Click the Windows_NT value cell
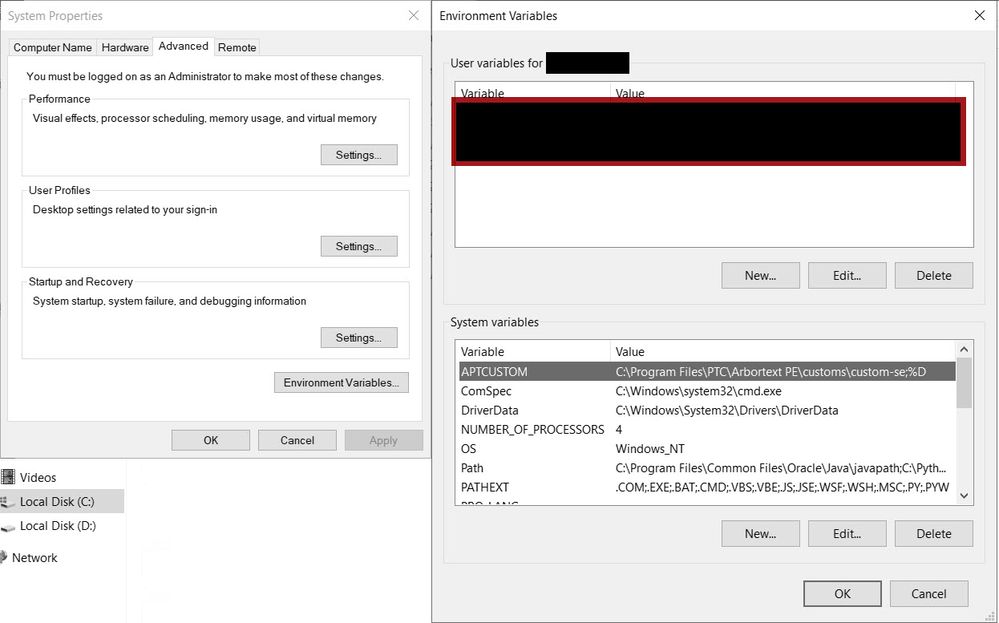The image size is (999, 623). click(x=650, y=448)
